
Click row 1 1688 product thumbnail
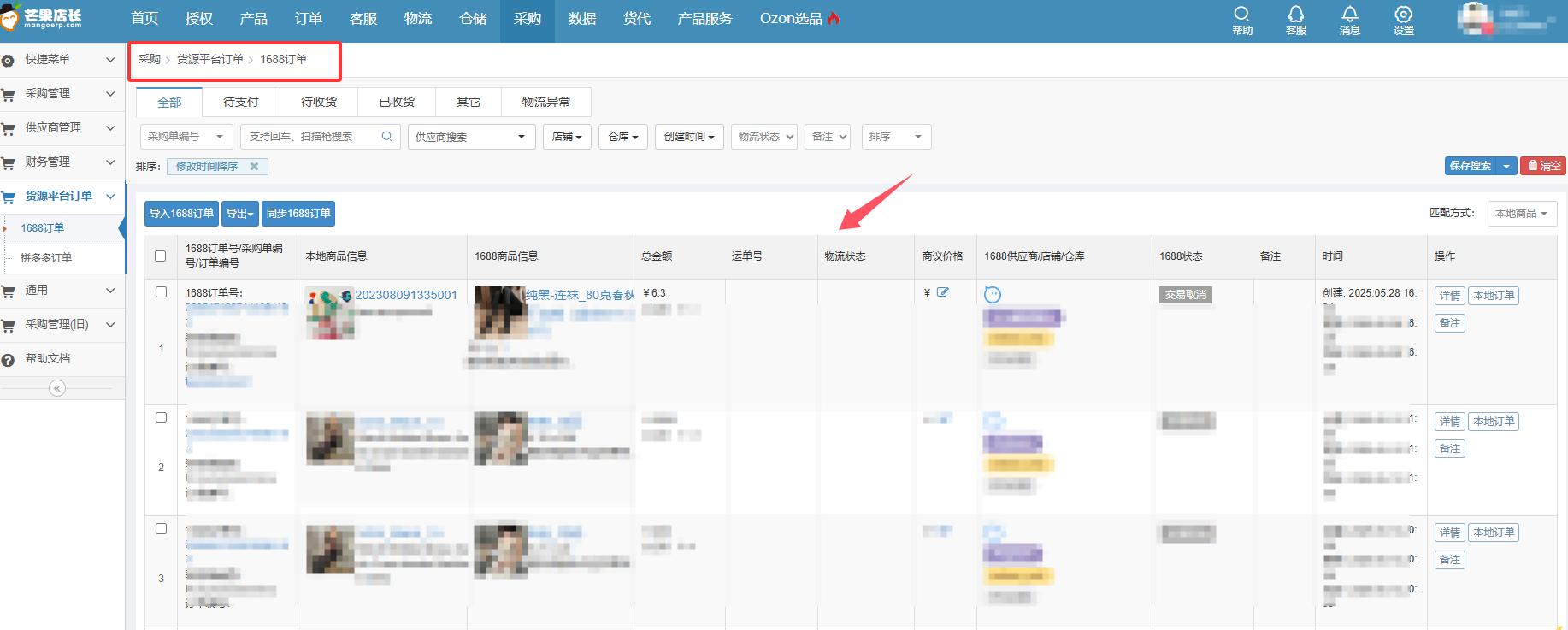click(499, 313)
